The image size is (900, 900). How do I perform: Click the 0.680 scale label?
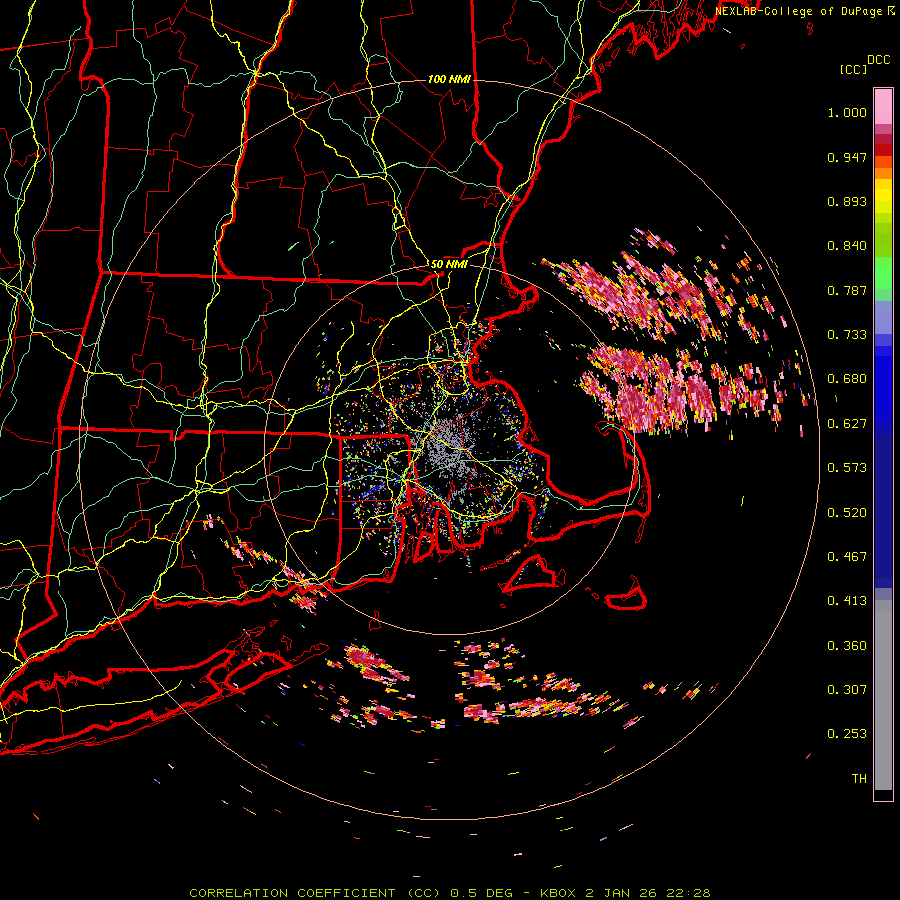click(847, 379)
